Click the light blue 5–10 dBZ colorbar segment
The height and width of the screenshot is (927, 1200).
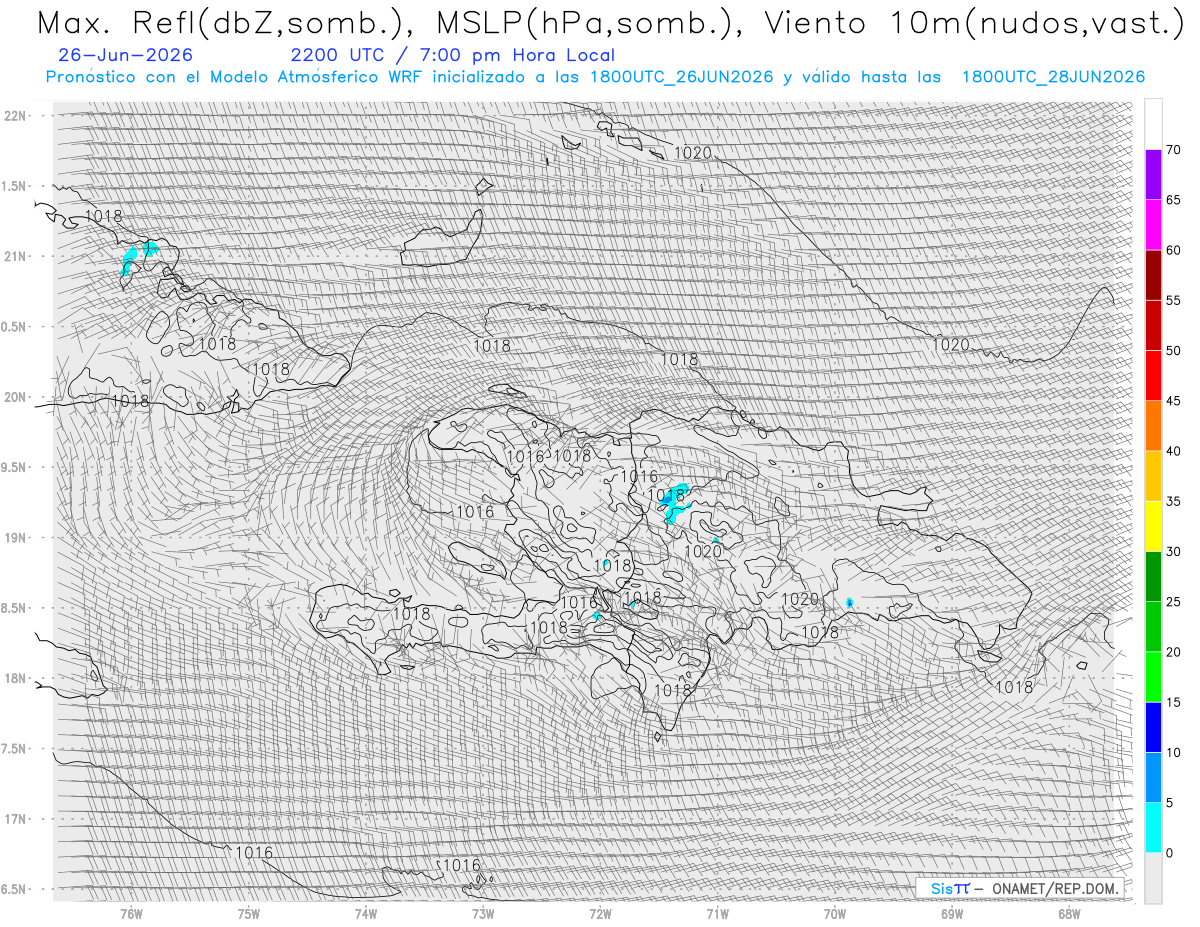click(x=1153, y=777)
